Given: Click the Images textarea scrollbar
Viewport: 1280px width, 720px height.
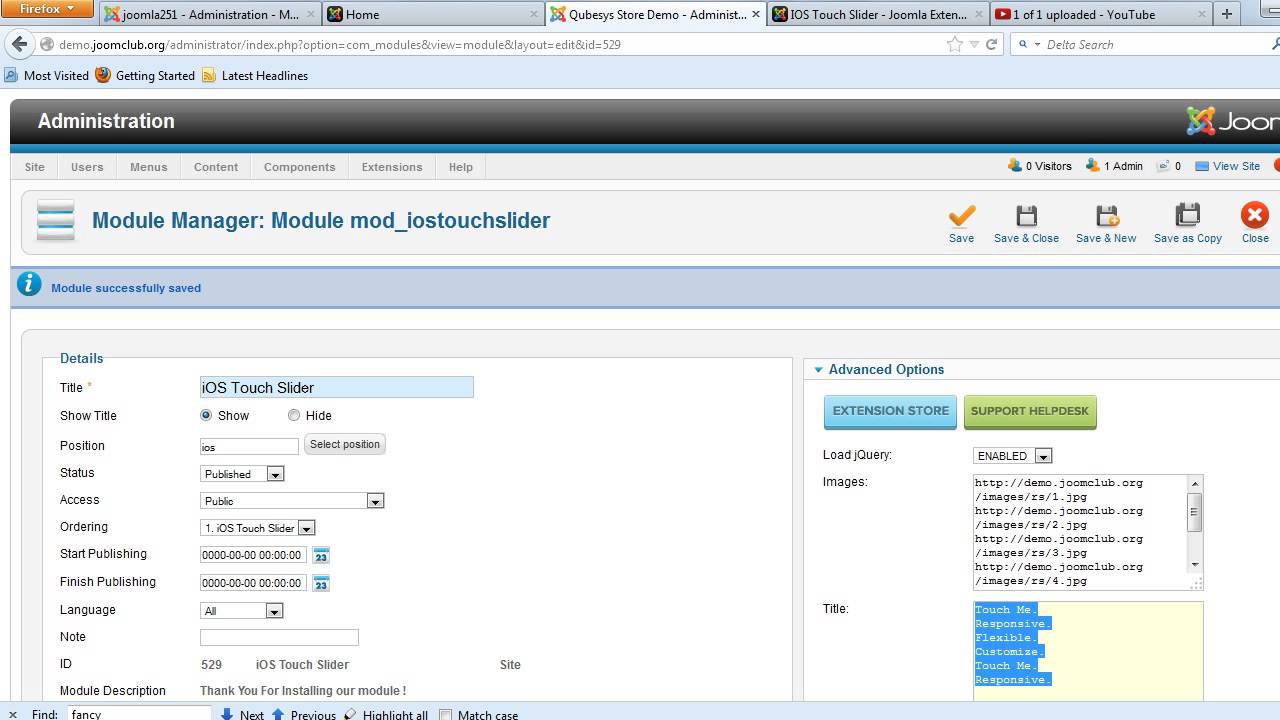Looking at the screenshot, I should point(1194,524).
